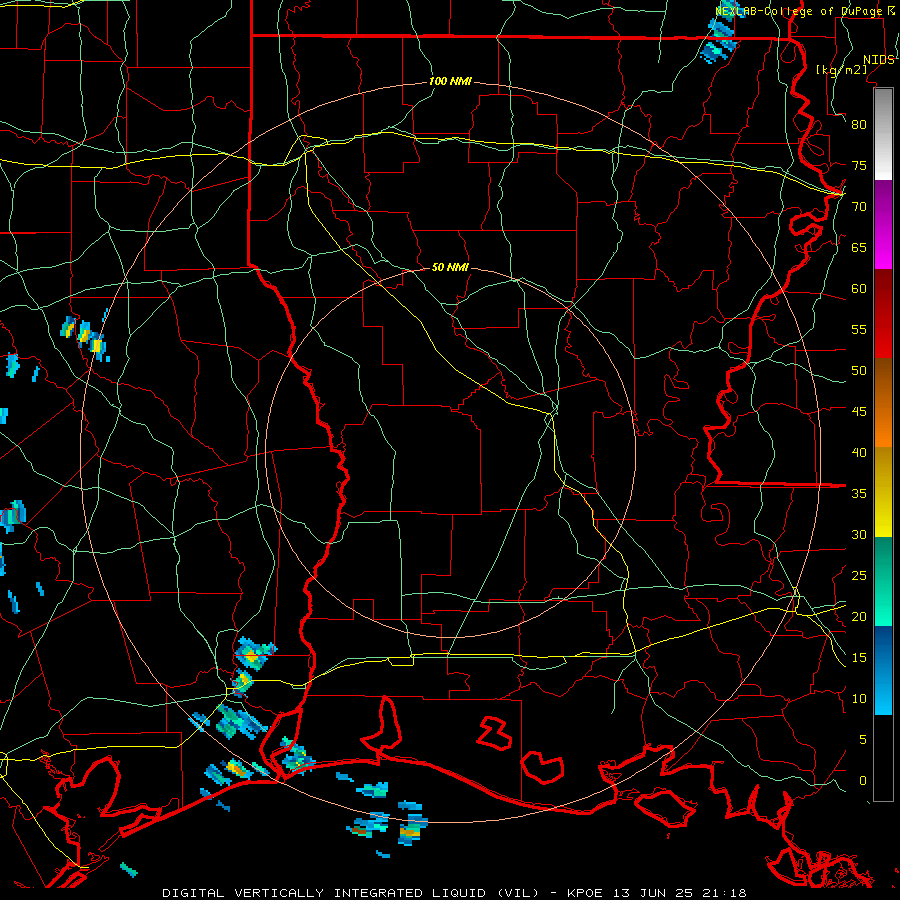This screenshot has height=900, width=900.
Task: Click the 15 value on the scale
Action: [859, 658]
